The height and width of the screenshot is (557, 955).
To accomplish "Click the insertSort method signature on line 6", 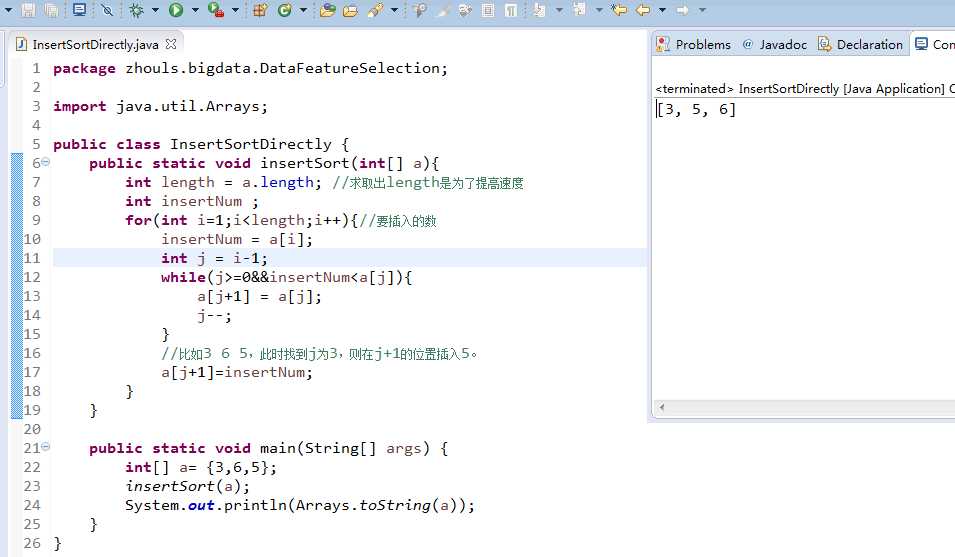I will point(264,163).
